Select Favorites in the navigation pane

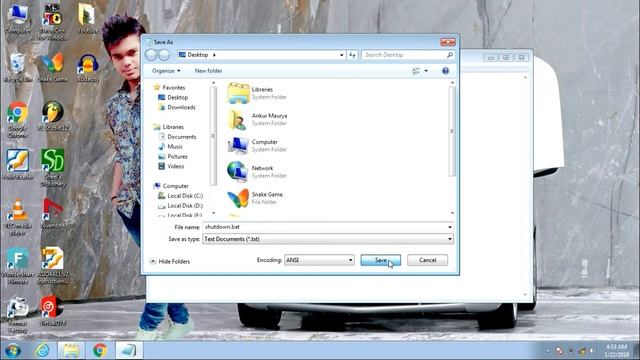pos(169,87)
